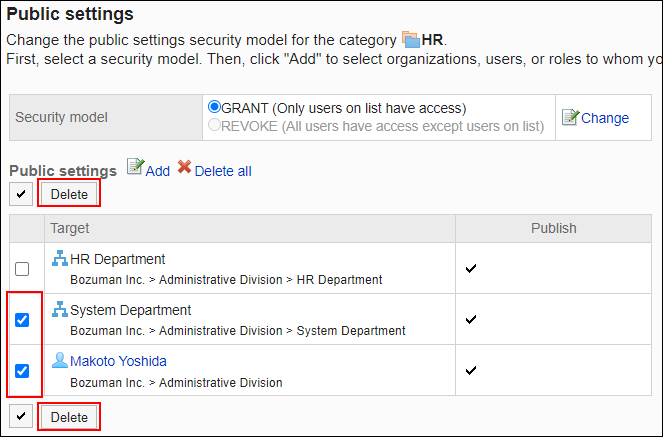Click the Change pencil icon

point(570,117)
